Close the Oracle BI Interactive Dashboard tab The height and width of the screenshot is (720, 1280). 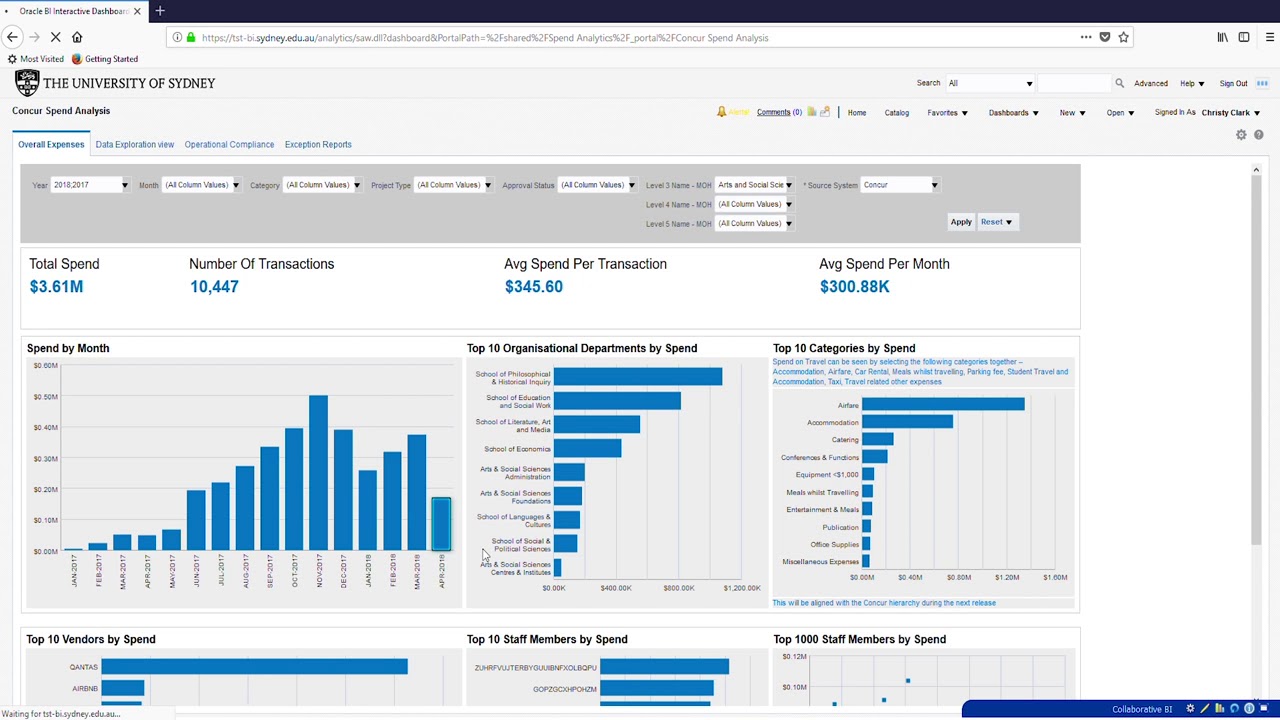(137, 11)
